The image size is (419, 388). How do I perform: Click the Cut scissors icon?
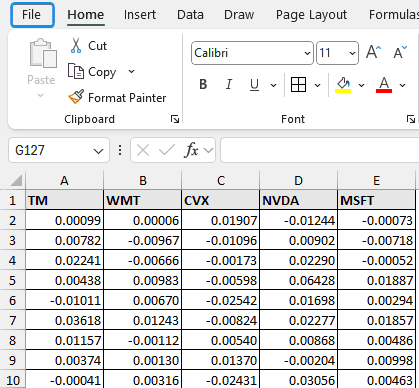(x=76, y=46)
